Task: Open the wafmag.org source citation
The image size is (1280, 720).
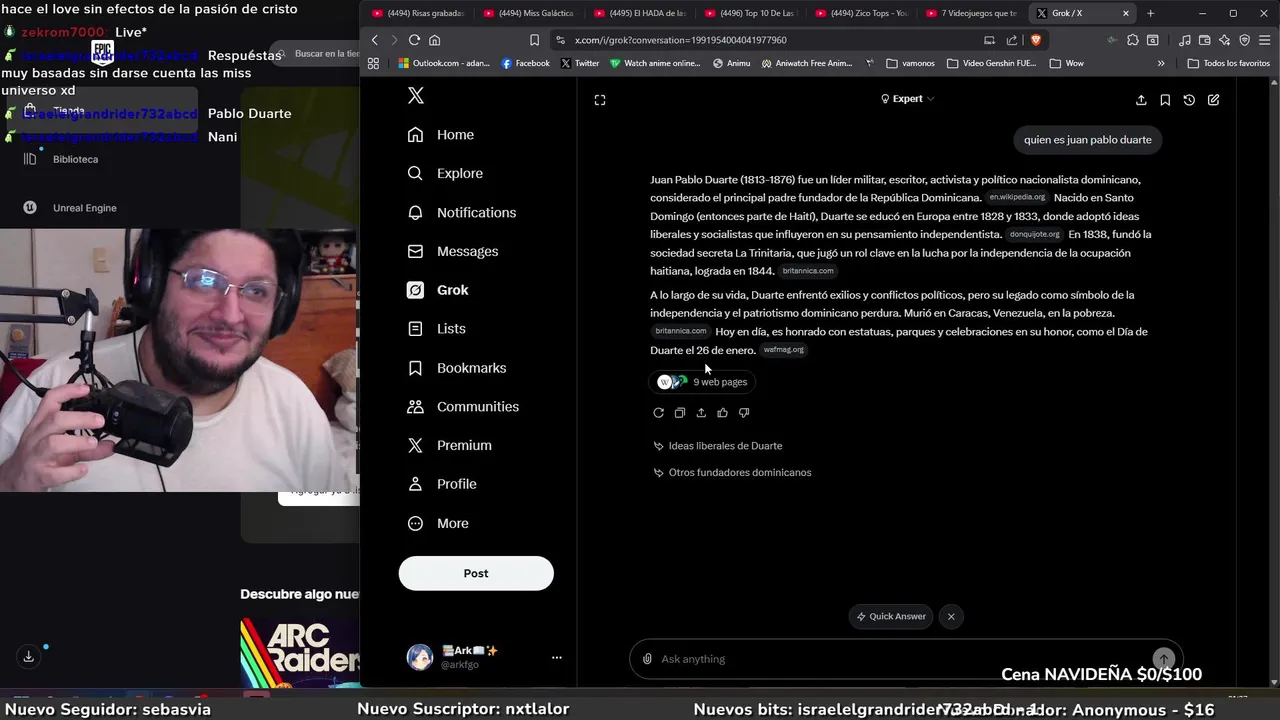Action: click(784, 350)
